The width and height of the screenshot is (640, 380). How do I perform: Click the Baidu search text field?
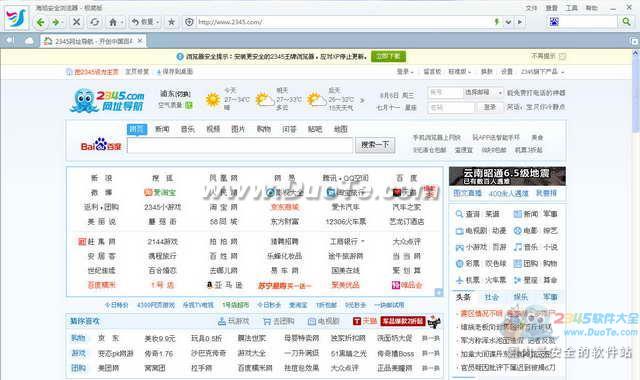click(240, 146)
